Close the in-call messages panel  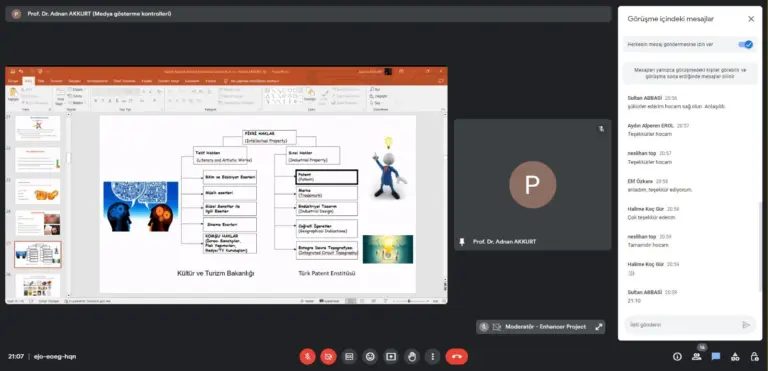(751, 19)
